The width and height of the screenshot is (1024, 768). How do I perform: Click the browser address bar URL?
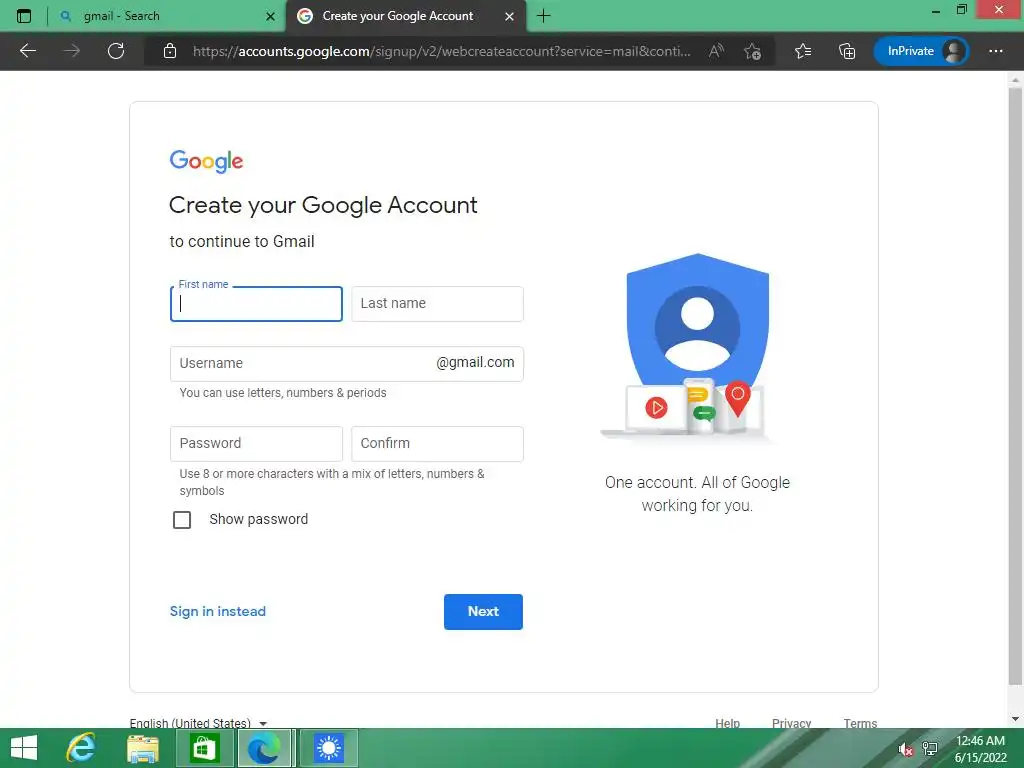[x=441, y=51]
